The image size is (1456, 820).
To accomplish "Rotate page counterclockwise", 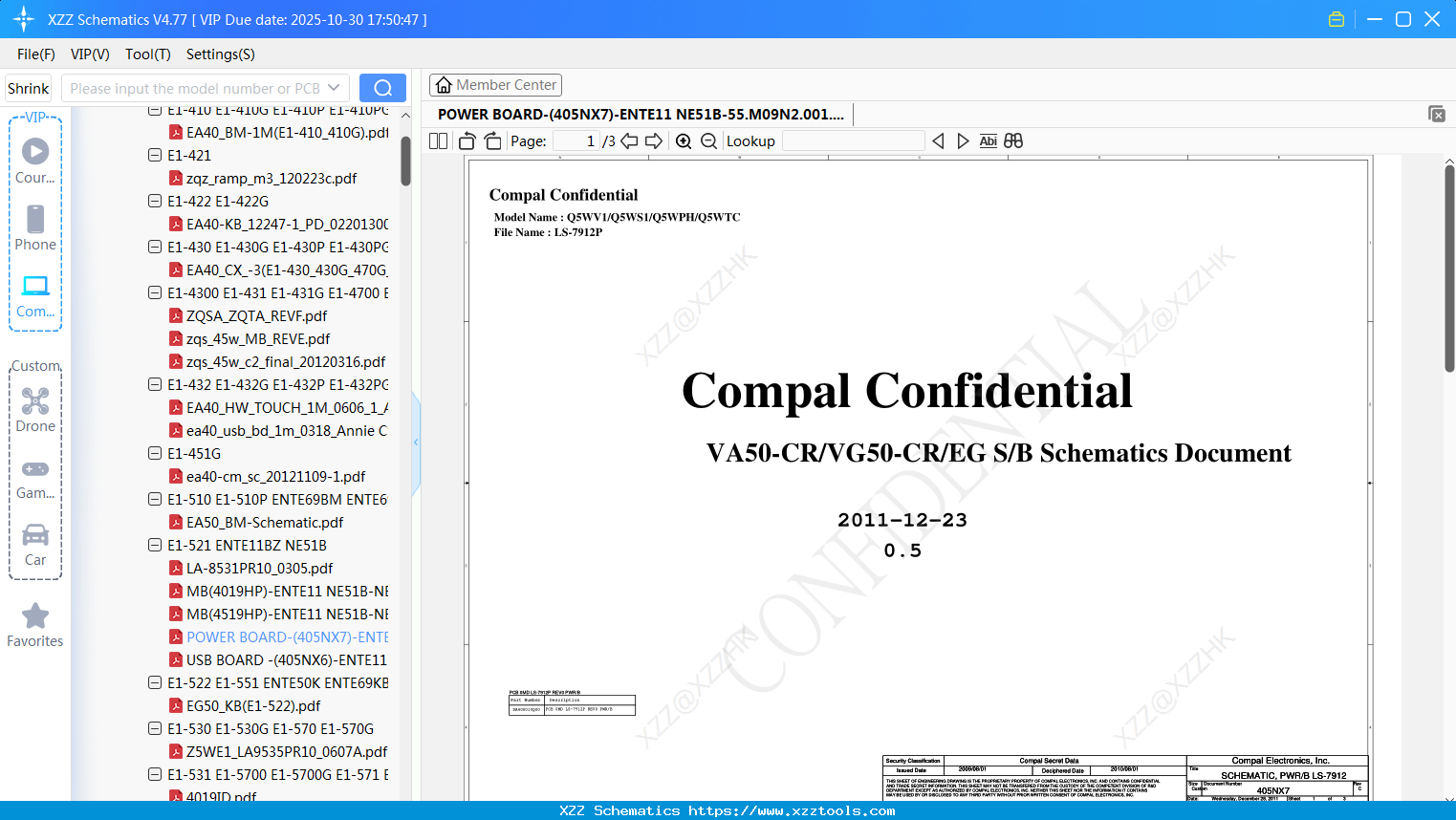I will point(467,141).
